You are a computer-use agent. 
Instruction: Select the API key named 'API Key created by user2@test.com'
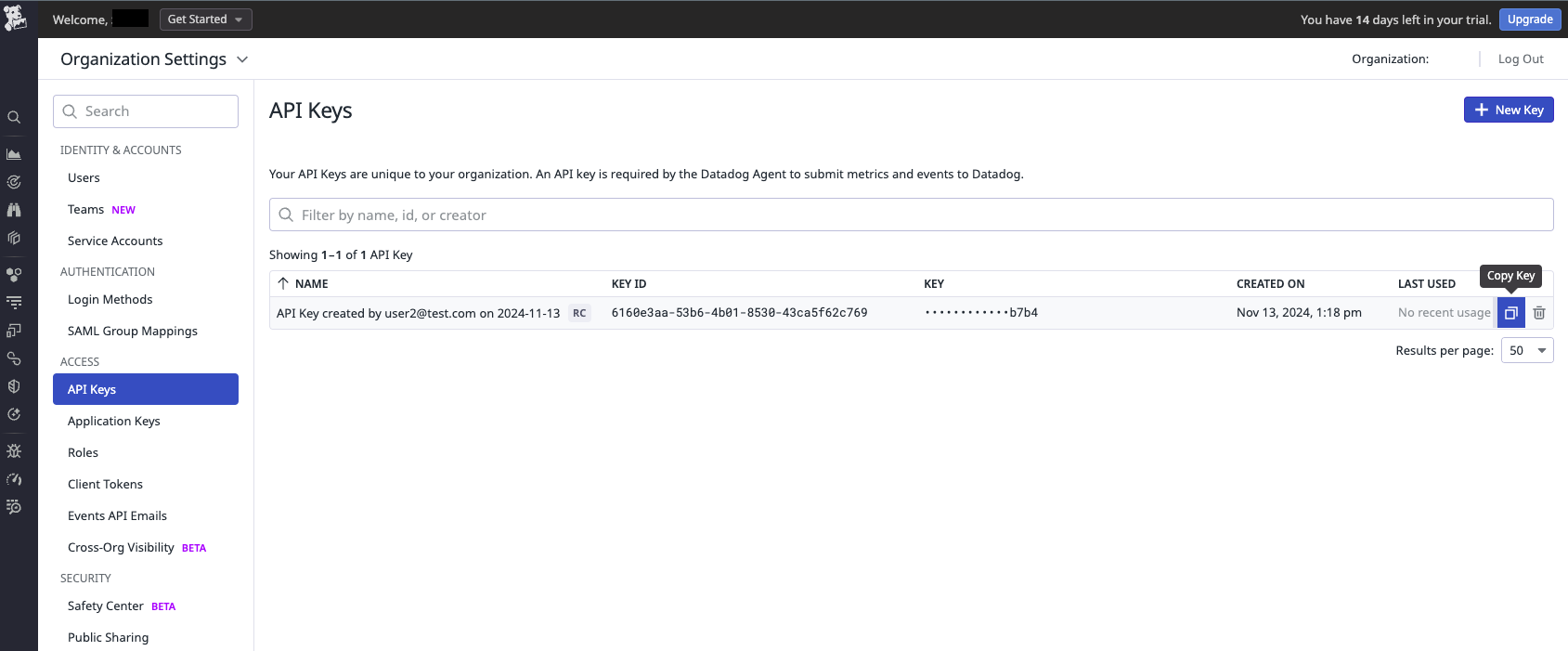(418, 313)
